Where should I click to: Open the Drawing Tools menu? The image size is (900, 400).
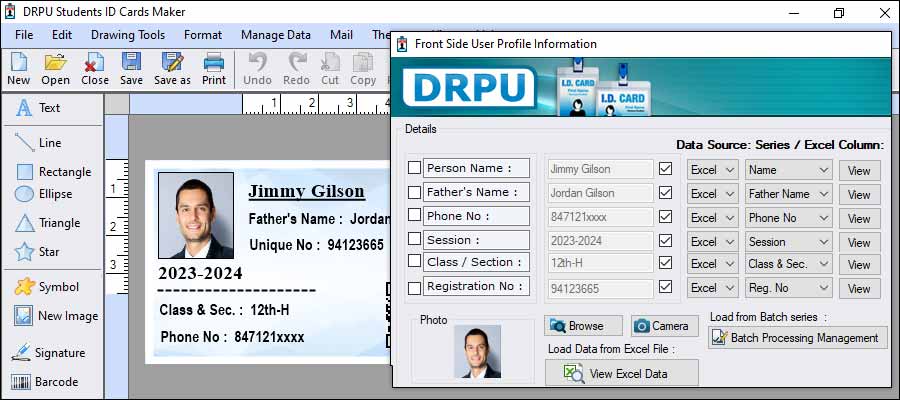pos(128,35)
